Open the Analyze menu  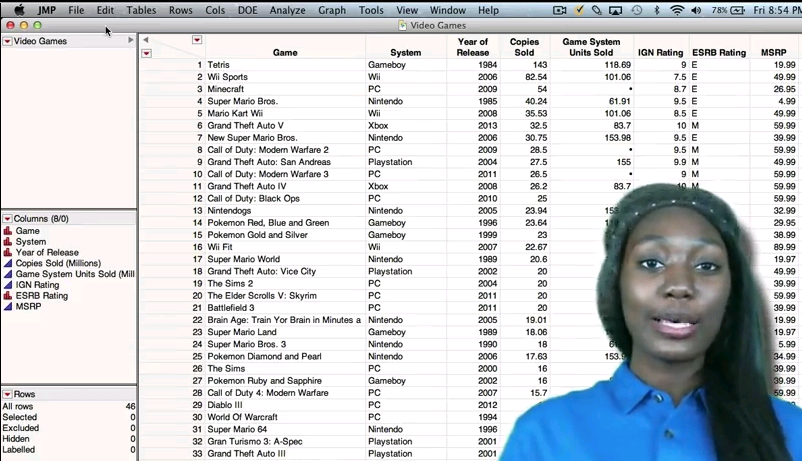[288, 10]
